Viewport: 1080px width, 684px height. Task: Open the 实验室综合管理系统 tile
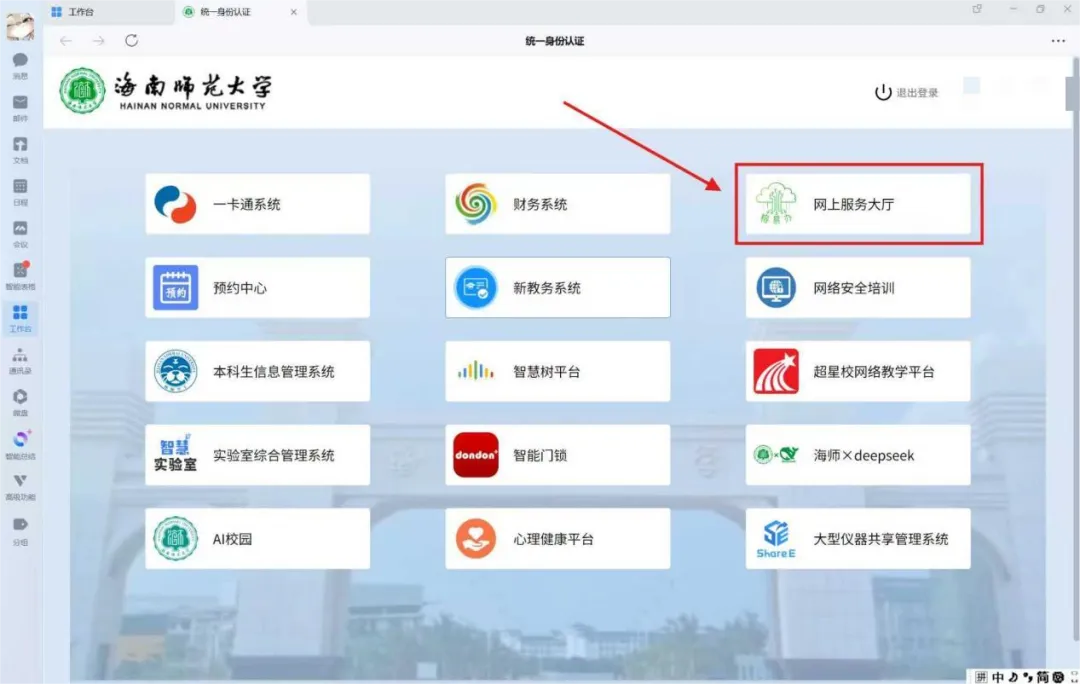(258, 455)
